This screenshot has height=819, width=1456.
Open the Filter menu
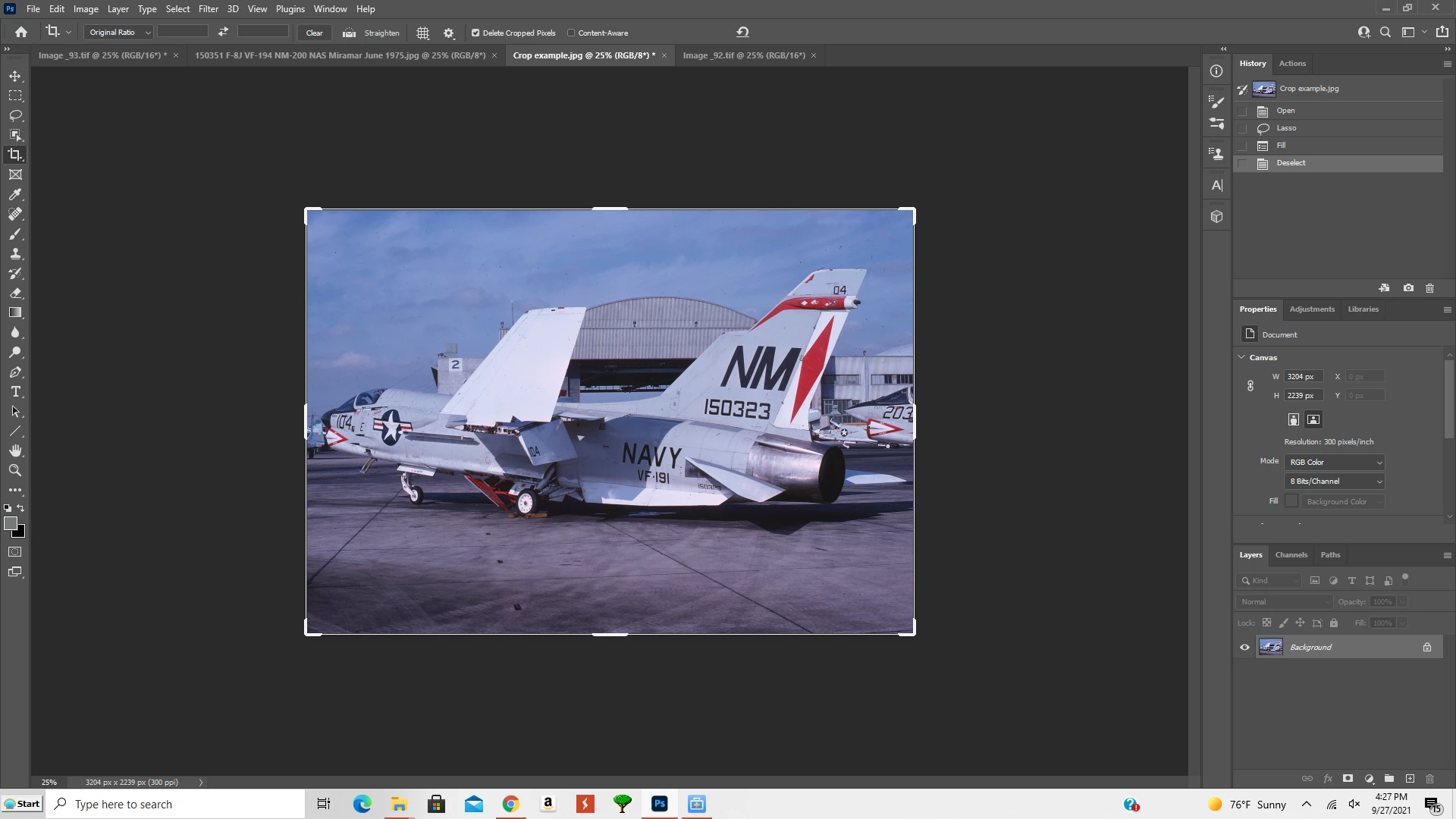[208, 9]
